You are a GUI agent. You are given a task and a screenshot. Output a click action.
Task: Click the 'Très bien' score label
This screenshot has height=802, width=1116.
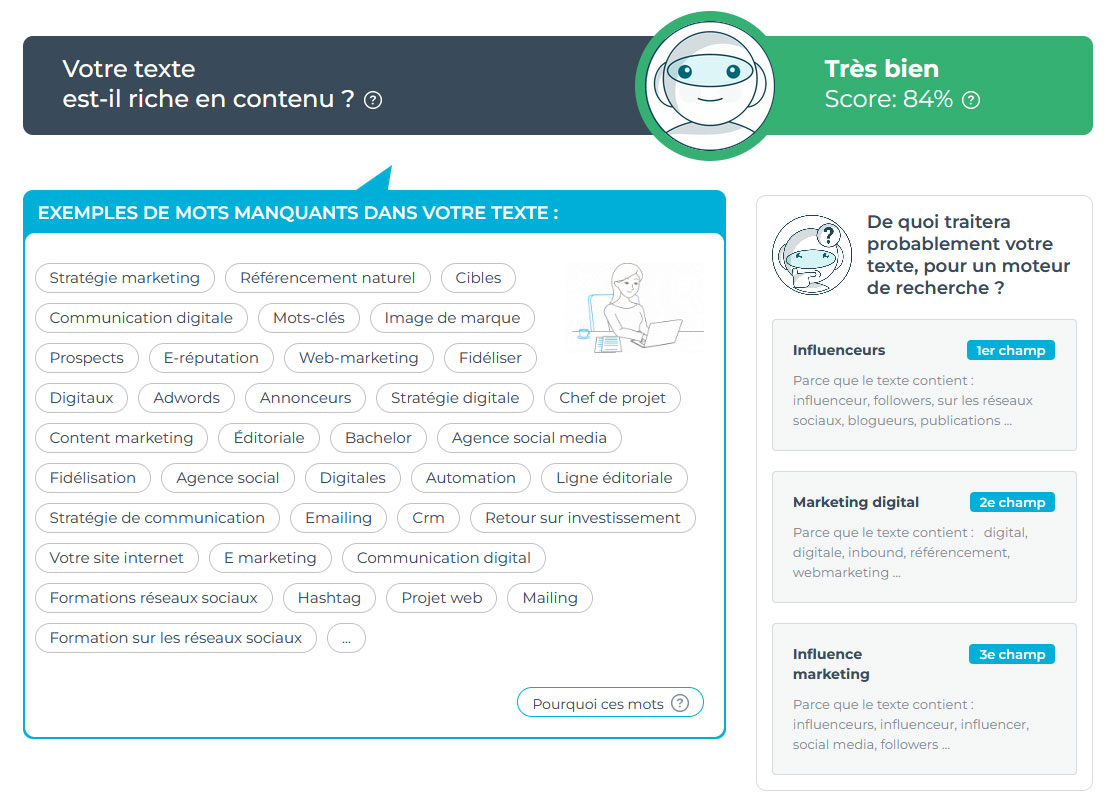click(x=881, y=68)
